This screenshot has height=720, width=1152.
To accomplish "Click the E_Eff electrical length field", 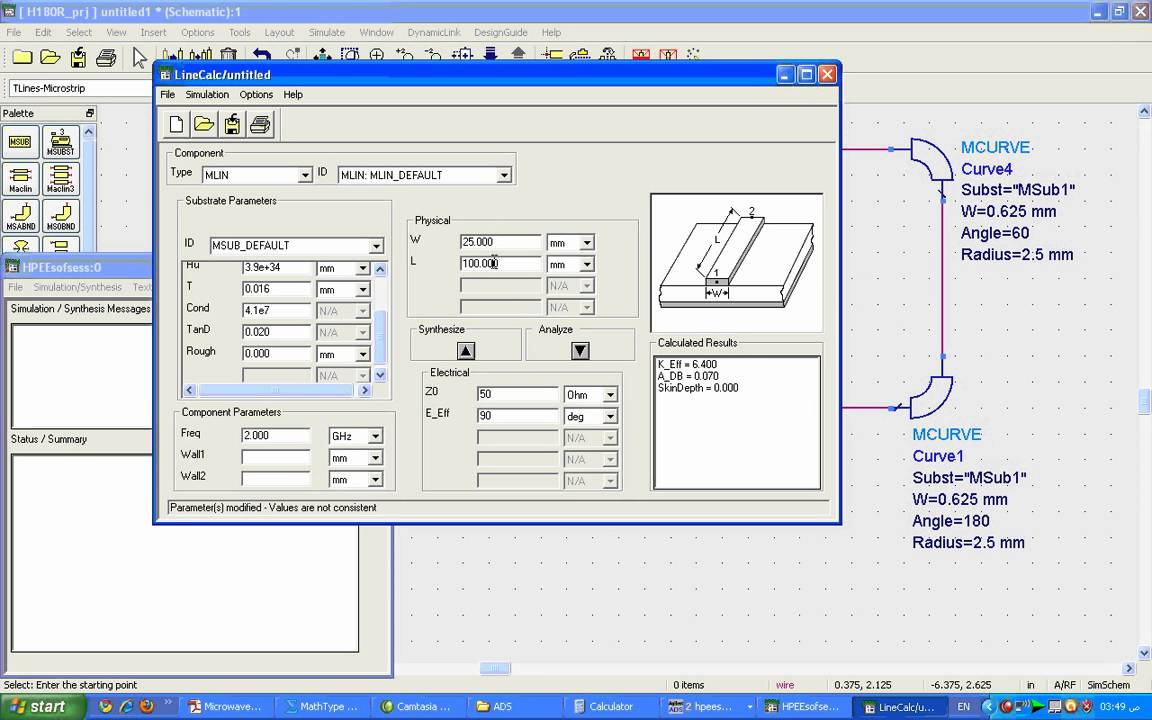I will (x=517, y=415).
